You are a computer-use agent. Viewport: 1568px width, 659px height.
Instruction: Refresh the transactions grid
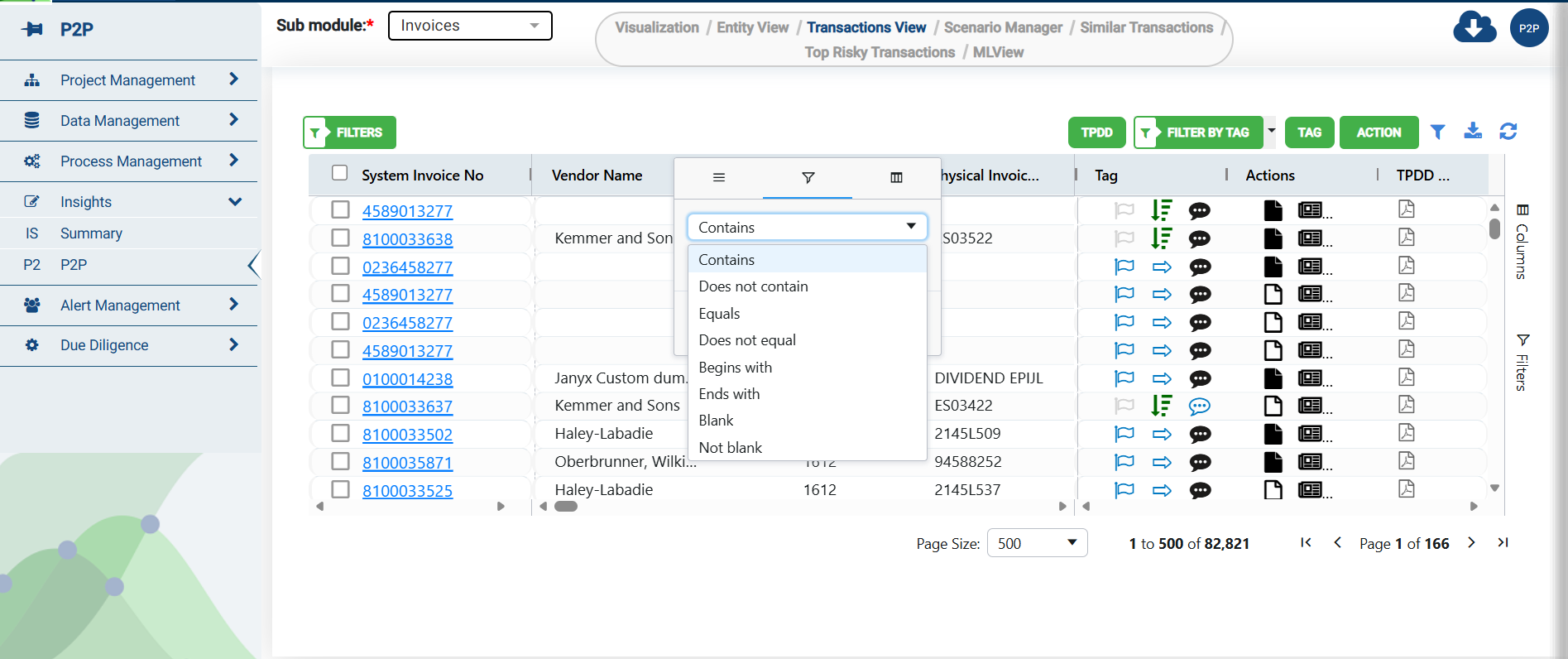pyautogui.click(x=1508, y=131)
